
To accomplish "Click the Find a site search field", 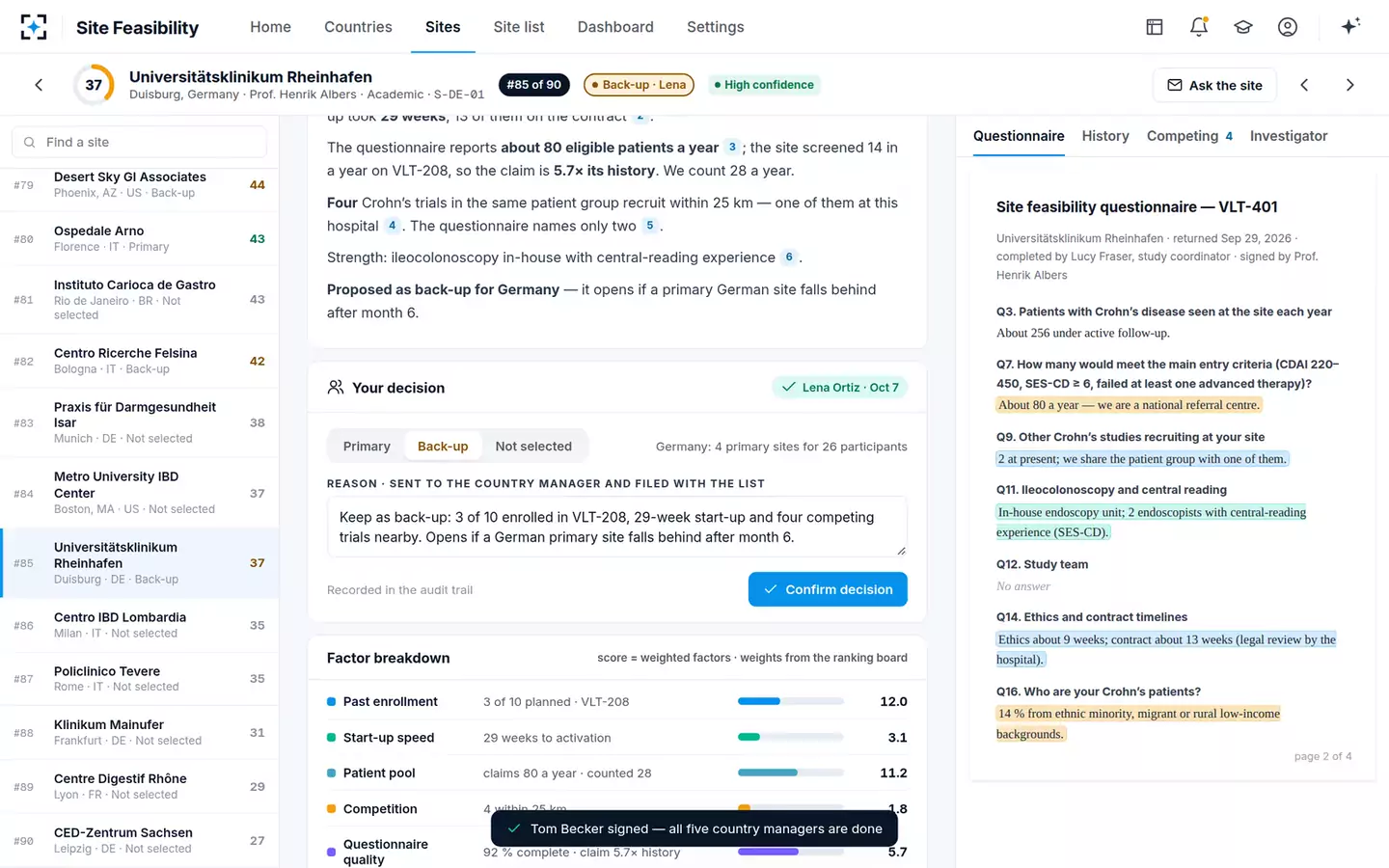I will tap(140, 142).
